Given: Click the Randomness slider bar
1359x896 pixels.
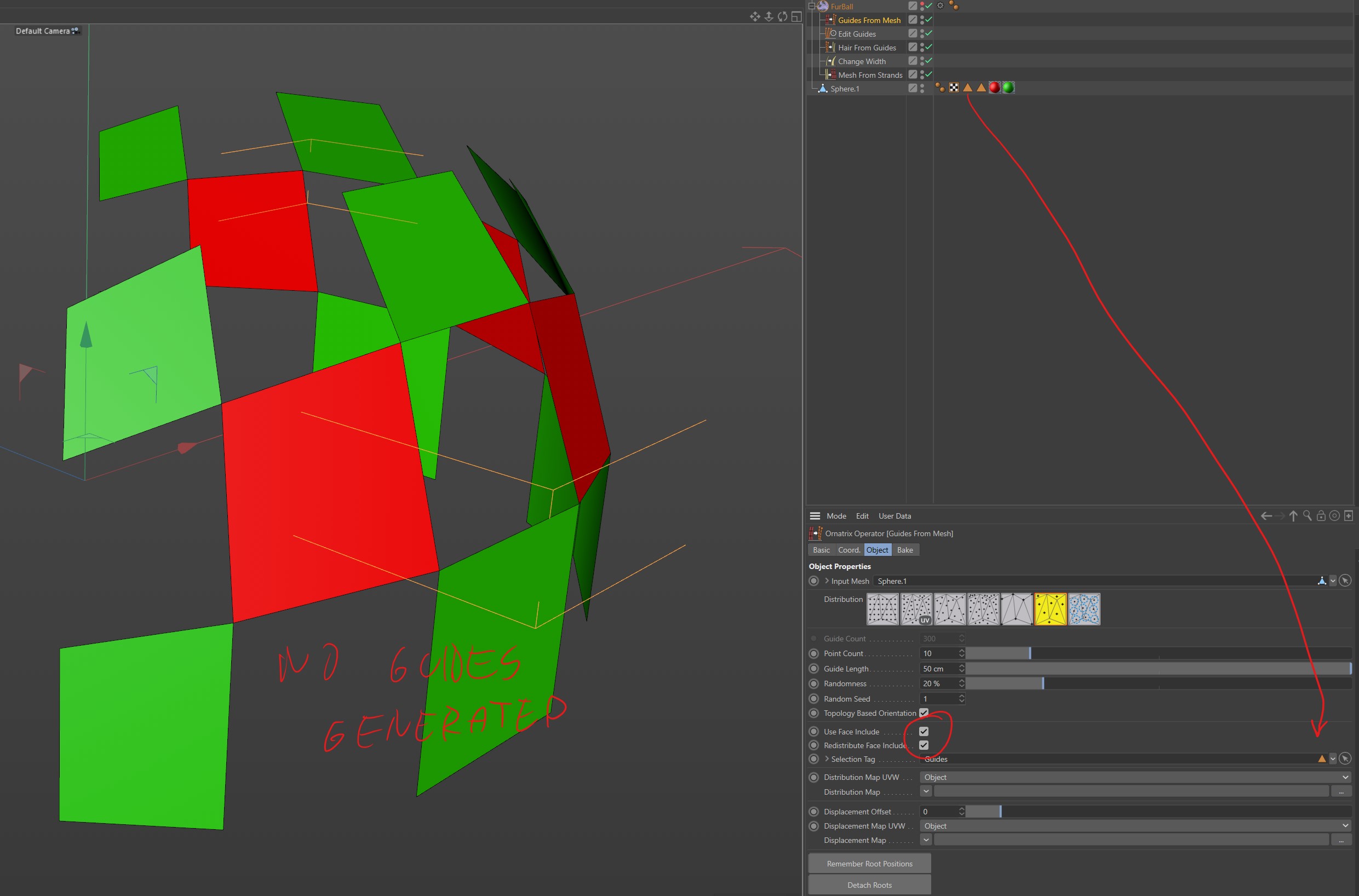Looking at the screenshot, I should pyautogui.click(x=1158, y=684).
